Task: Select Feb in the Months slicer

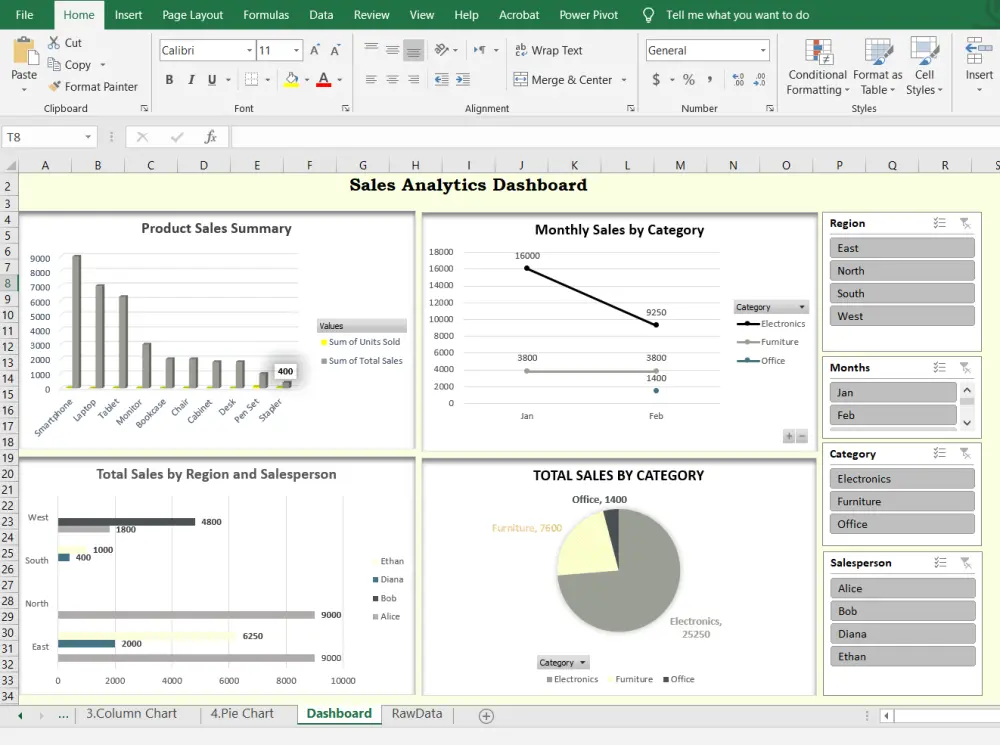Action: (891, 414)
